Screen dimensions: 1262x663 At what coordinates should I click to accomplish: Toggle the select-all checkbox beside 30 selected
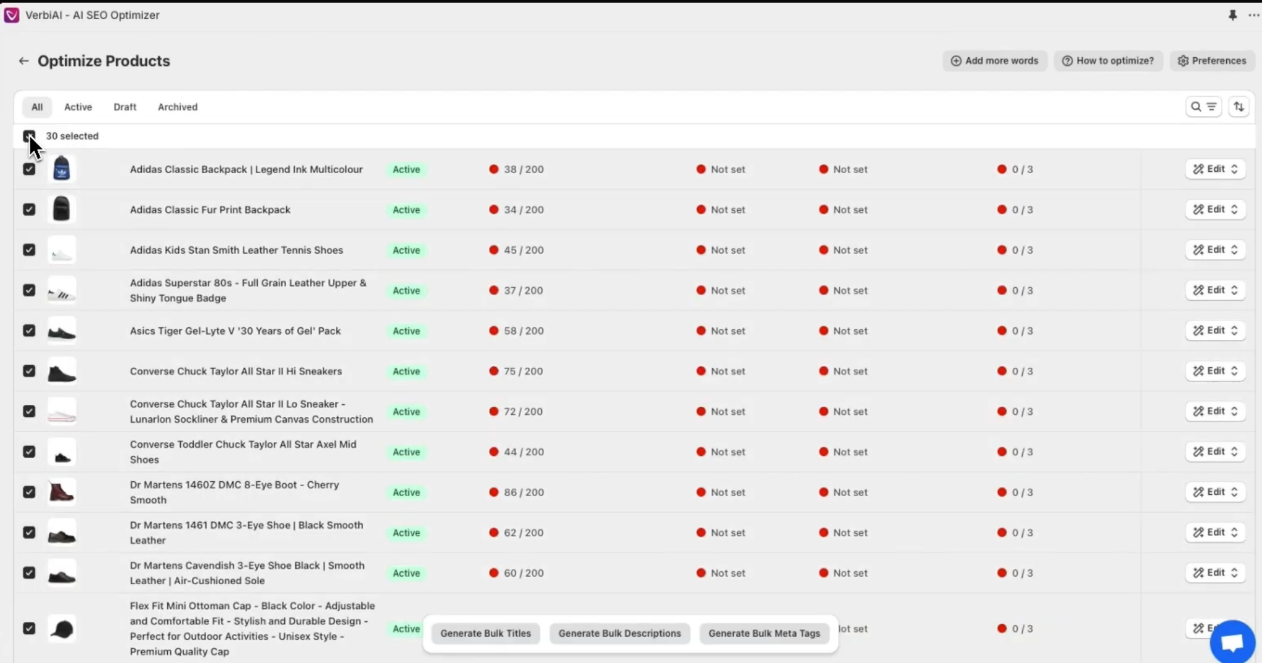(x=29, y=136)
